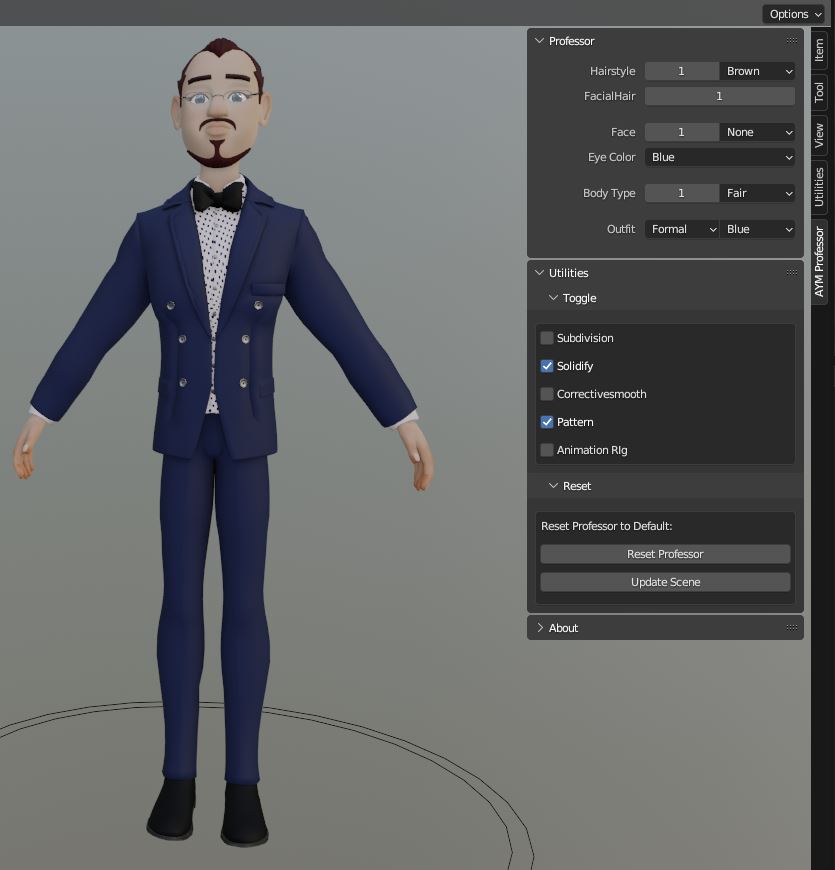
Task: Open the Brown hair color dropdown
Action: point(757,71)
